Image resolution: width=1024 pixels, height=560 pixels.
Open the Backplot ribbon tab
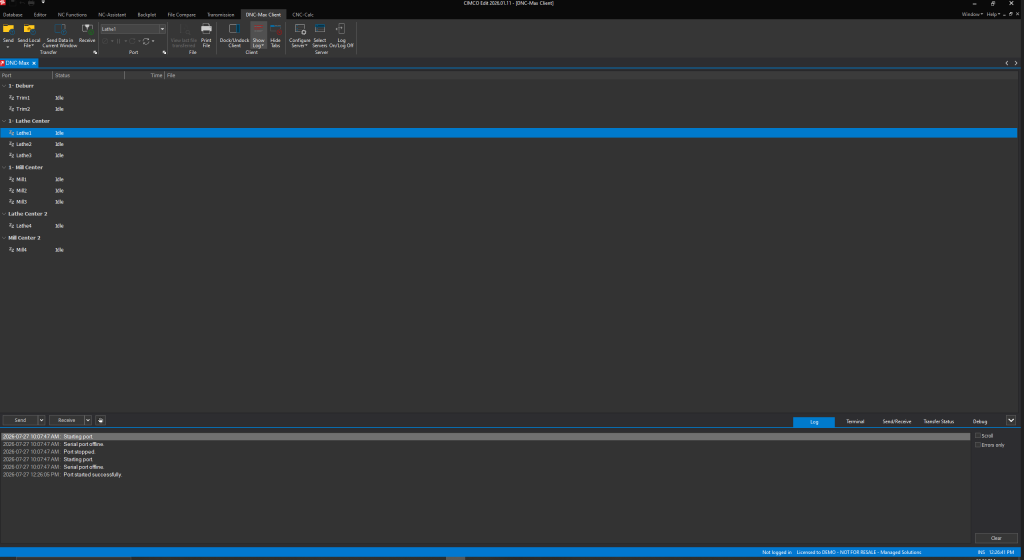[x=146, y=14]
